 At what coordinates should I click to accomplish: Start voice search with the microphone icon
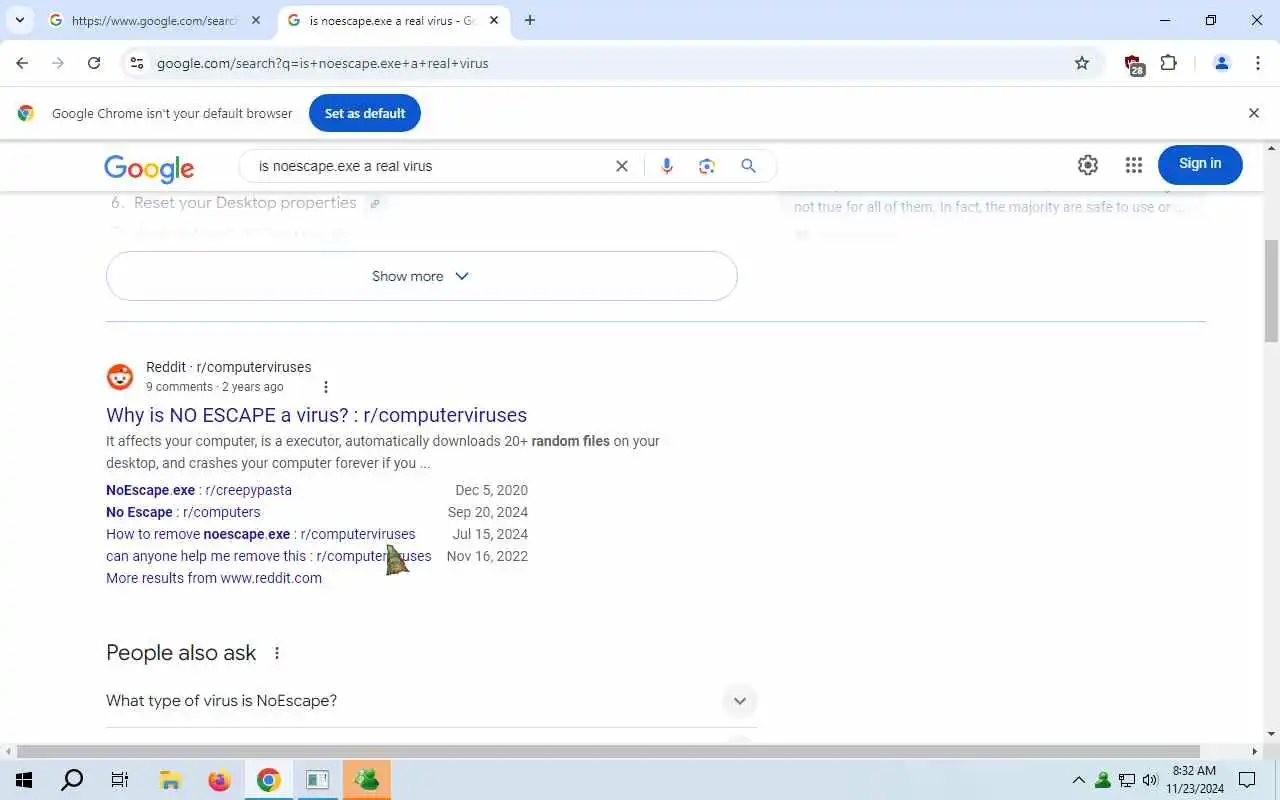667,166
